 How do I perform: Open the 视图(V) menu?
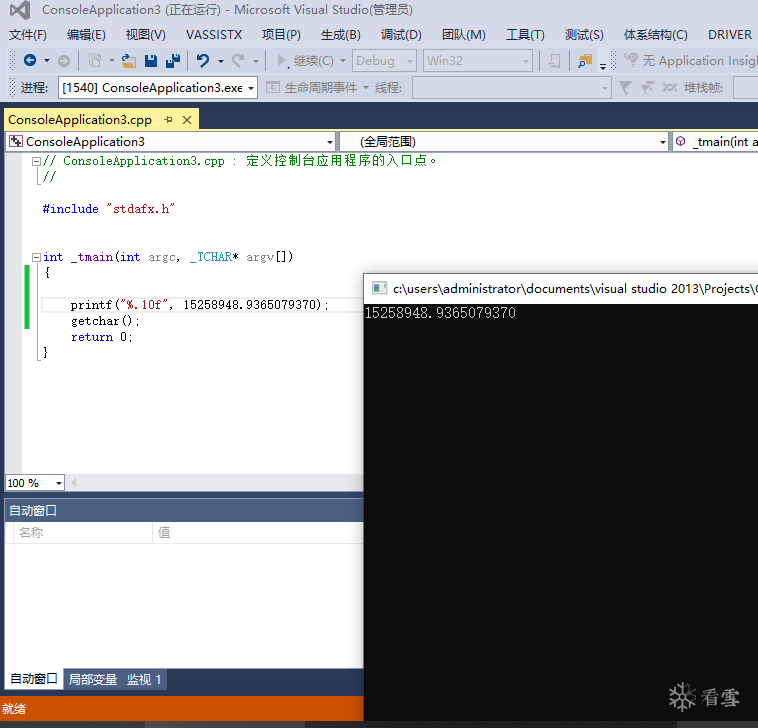(146, 35)
